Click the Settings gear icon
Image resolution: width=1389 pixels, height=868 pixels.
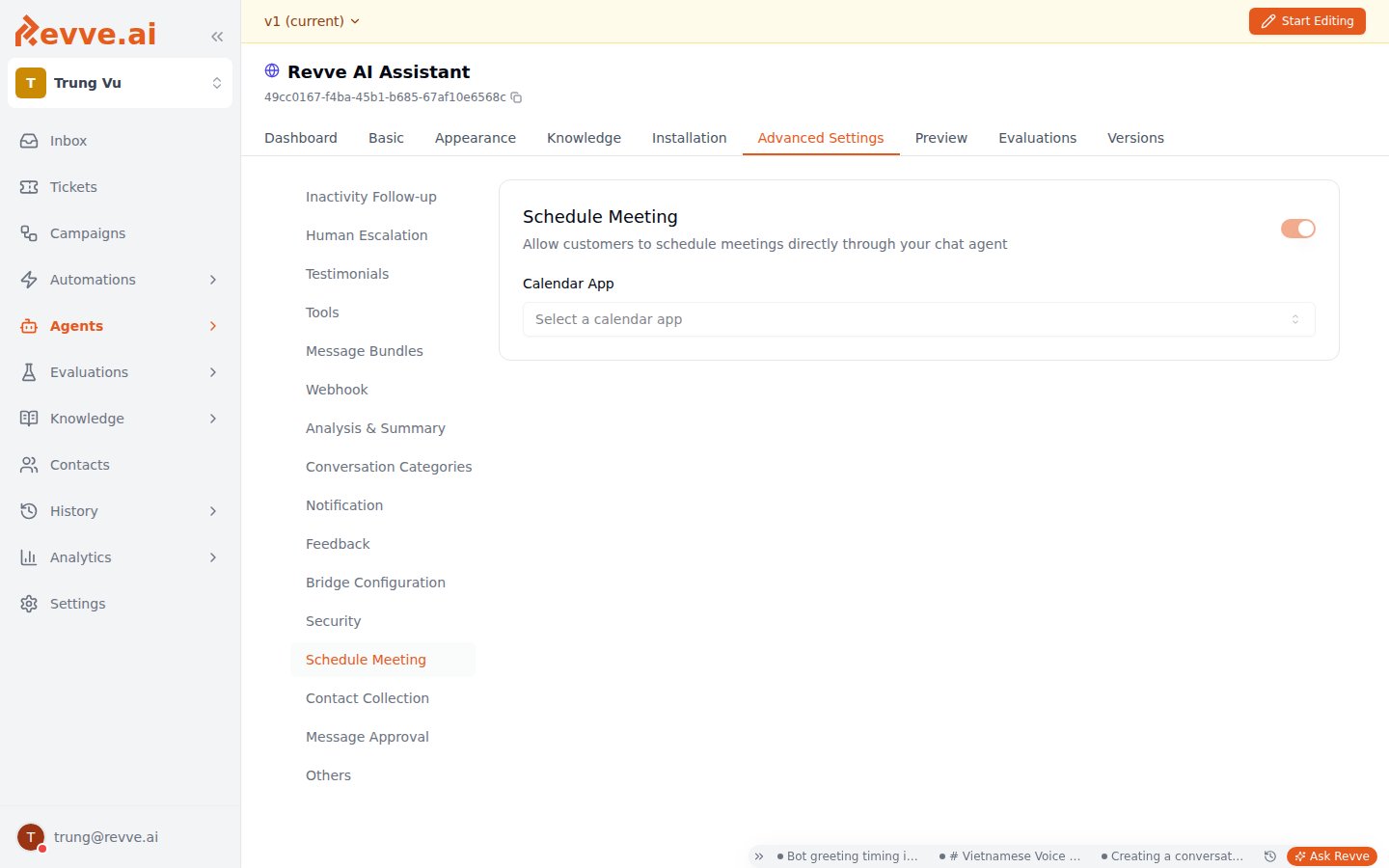coord(29,604)
